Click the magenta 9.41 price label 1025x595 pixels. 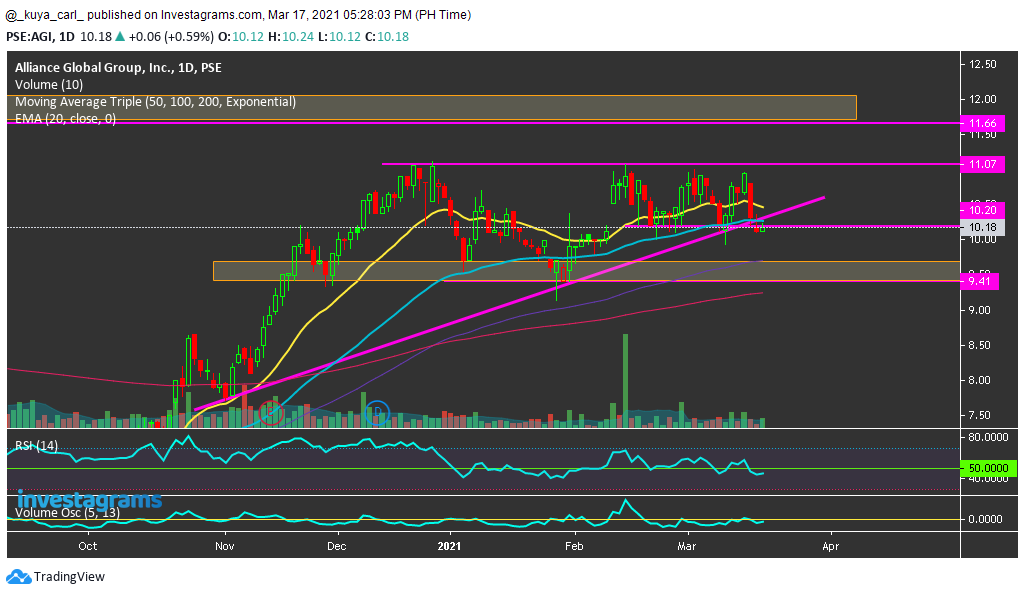point(979,281)
